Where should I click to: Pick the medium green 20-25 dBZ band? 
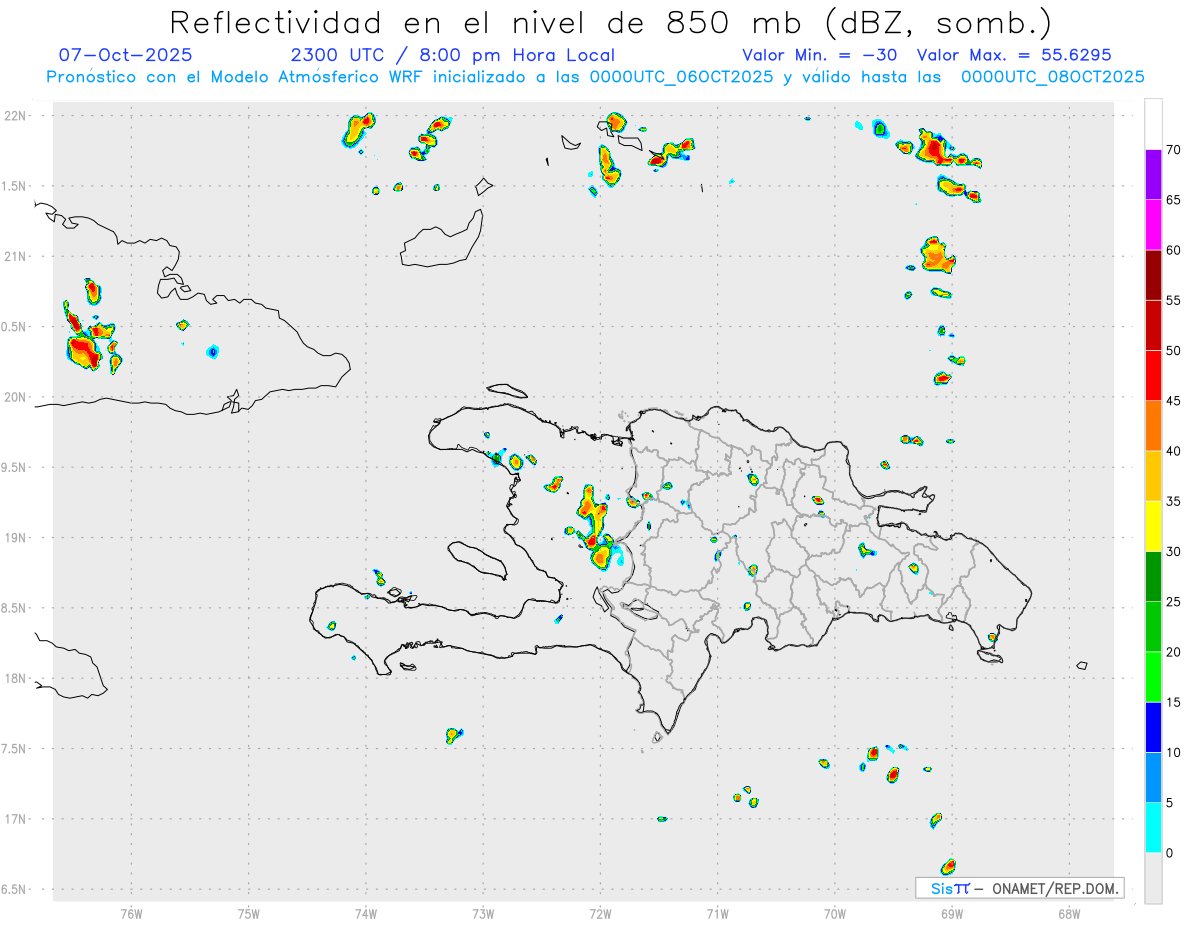coord(1153,627)
